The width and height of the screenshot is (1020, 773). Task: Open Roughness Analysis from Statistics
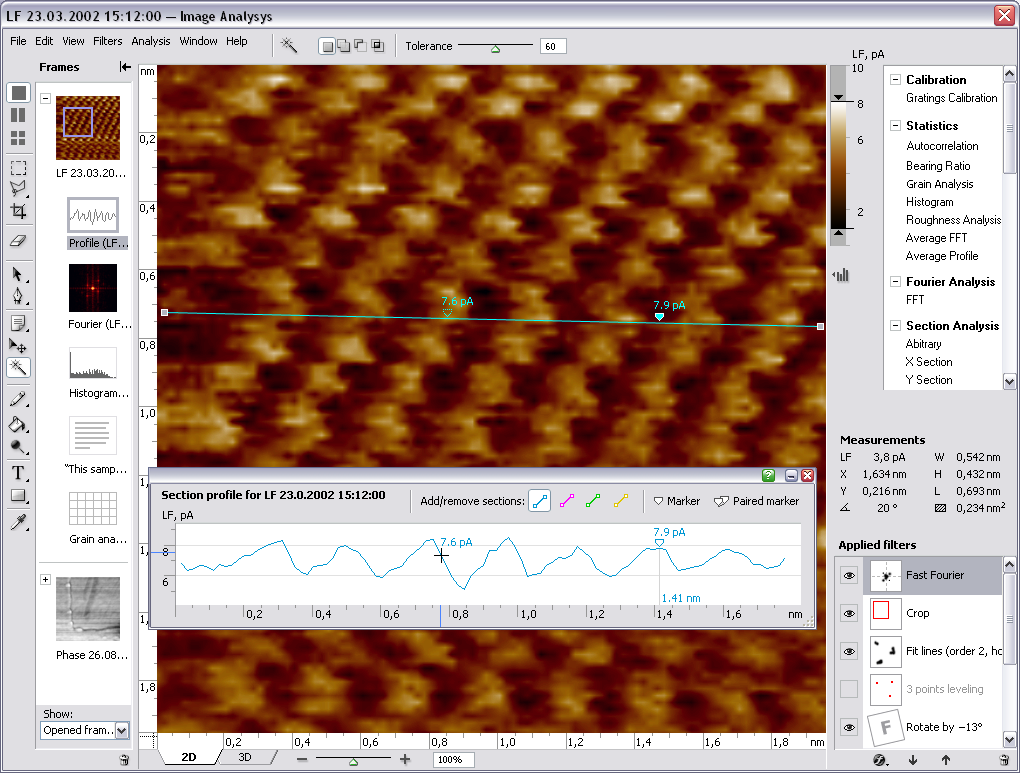[953, 220]
